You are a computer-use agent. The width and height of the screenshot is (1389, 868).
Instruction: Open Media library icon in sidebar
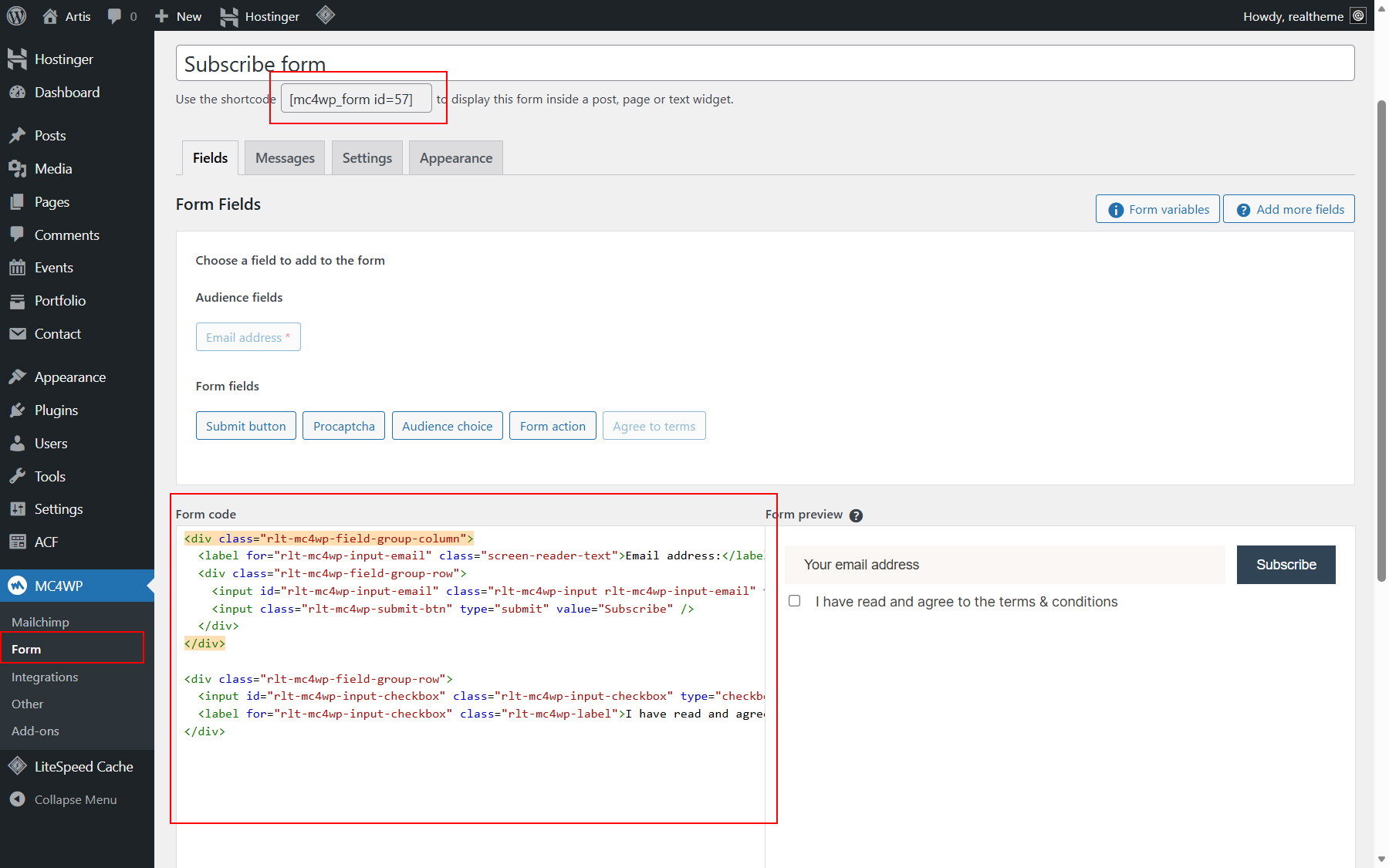pos(18,169)
